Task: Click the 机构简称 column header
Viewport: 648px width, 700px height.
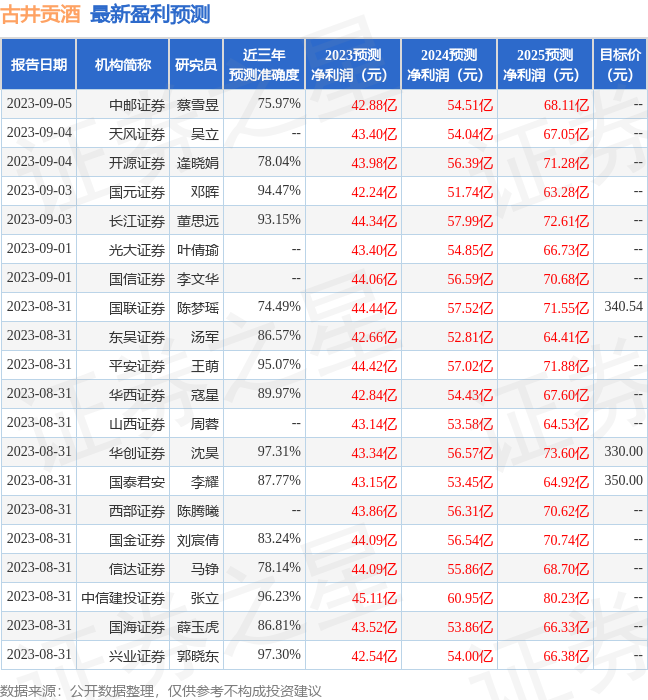Action: [x=123, y=64]
